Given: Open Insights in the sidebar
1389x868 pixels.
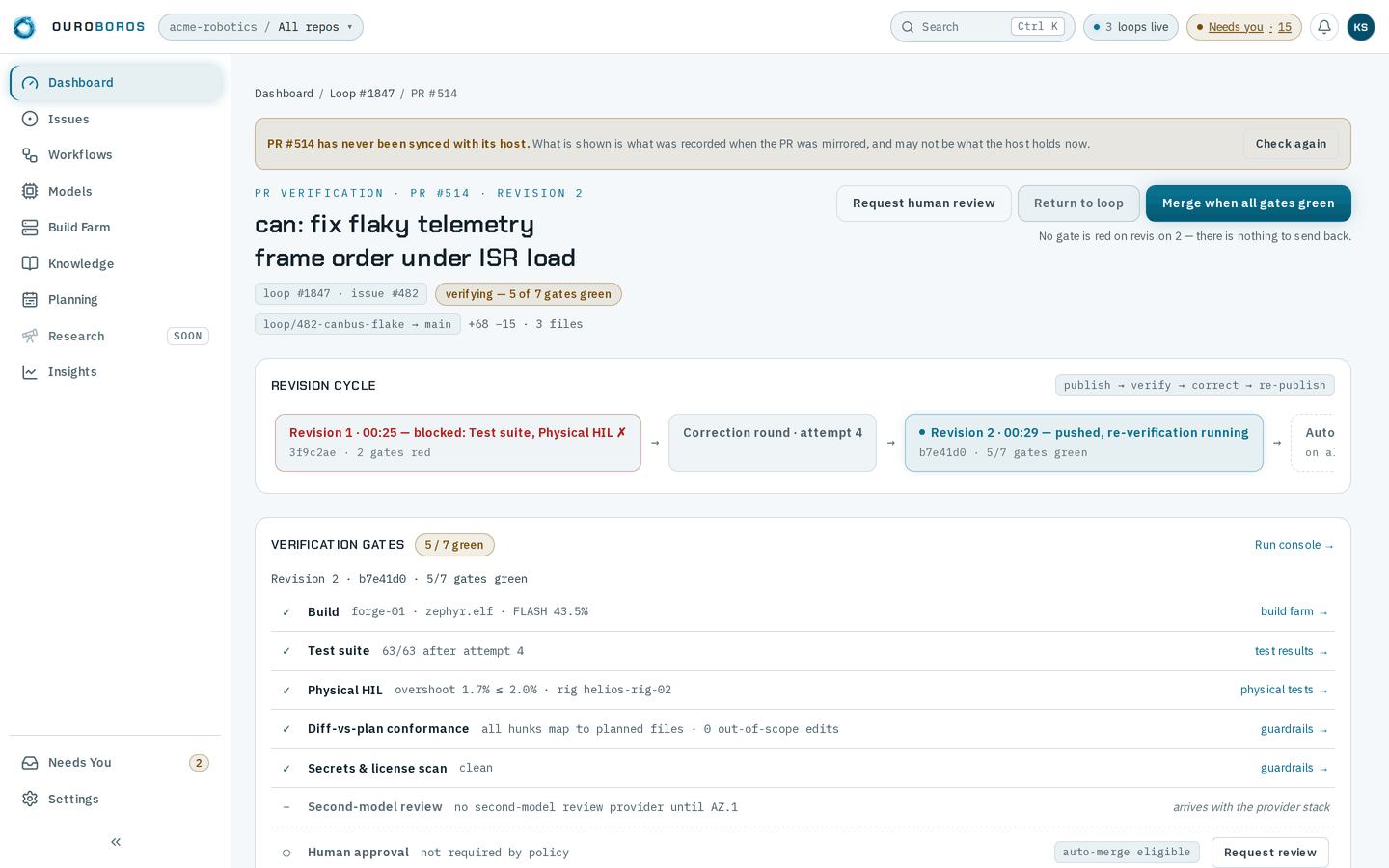Looking at the screenshot, I should [x=116, y=372].
